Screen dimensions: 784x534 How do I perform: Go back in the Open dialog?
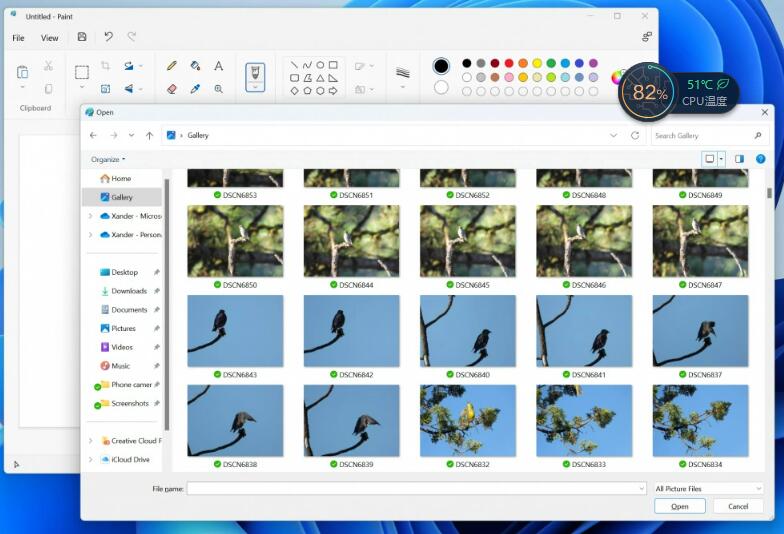click(x=93, y=136)
